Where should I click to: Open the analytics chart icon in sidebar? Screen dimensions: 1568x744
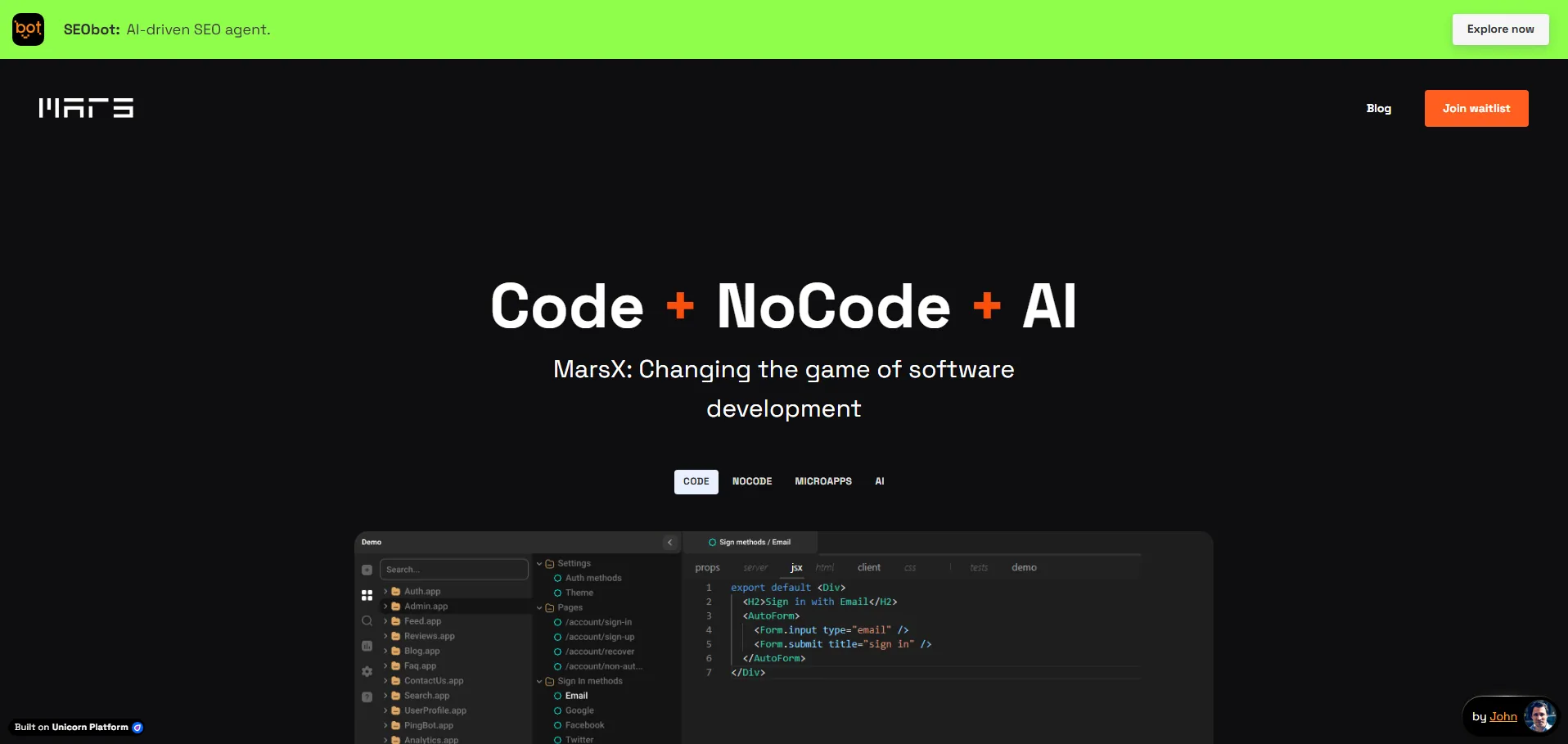367,646
